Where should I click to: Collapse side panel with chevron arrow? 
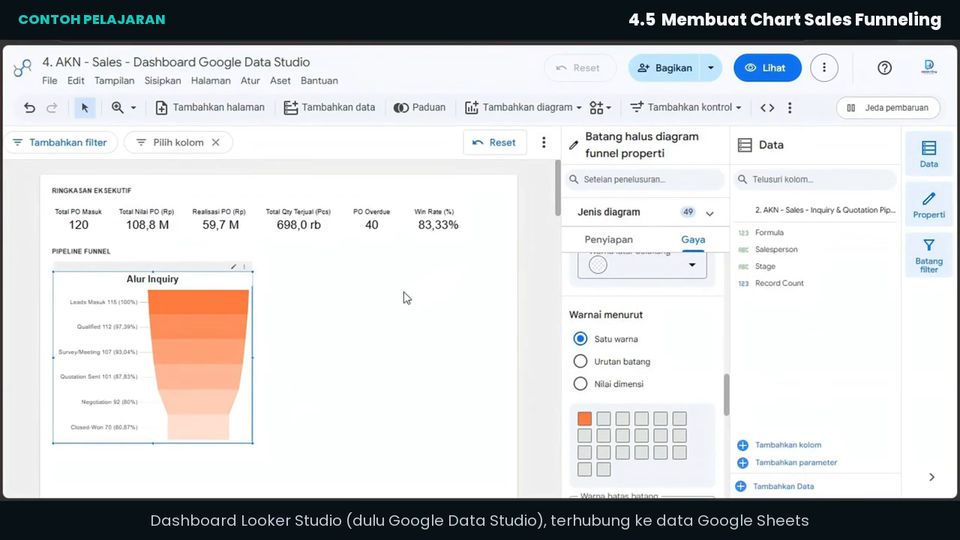[x=931, y=477]
